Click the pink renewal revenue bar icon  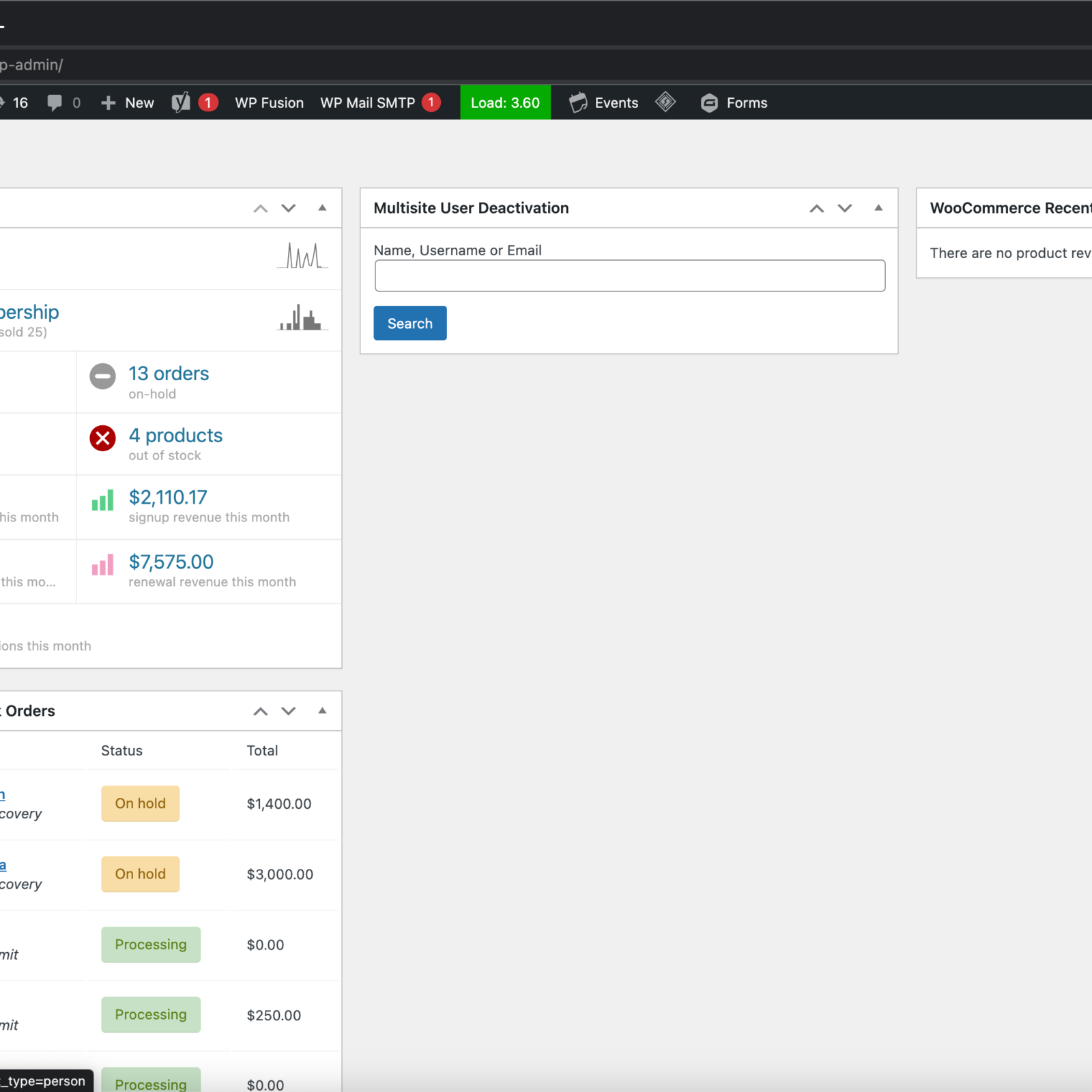[103, 565]
